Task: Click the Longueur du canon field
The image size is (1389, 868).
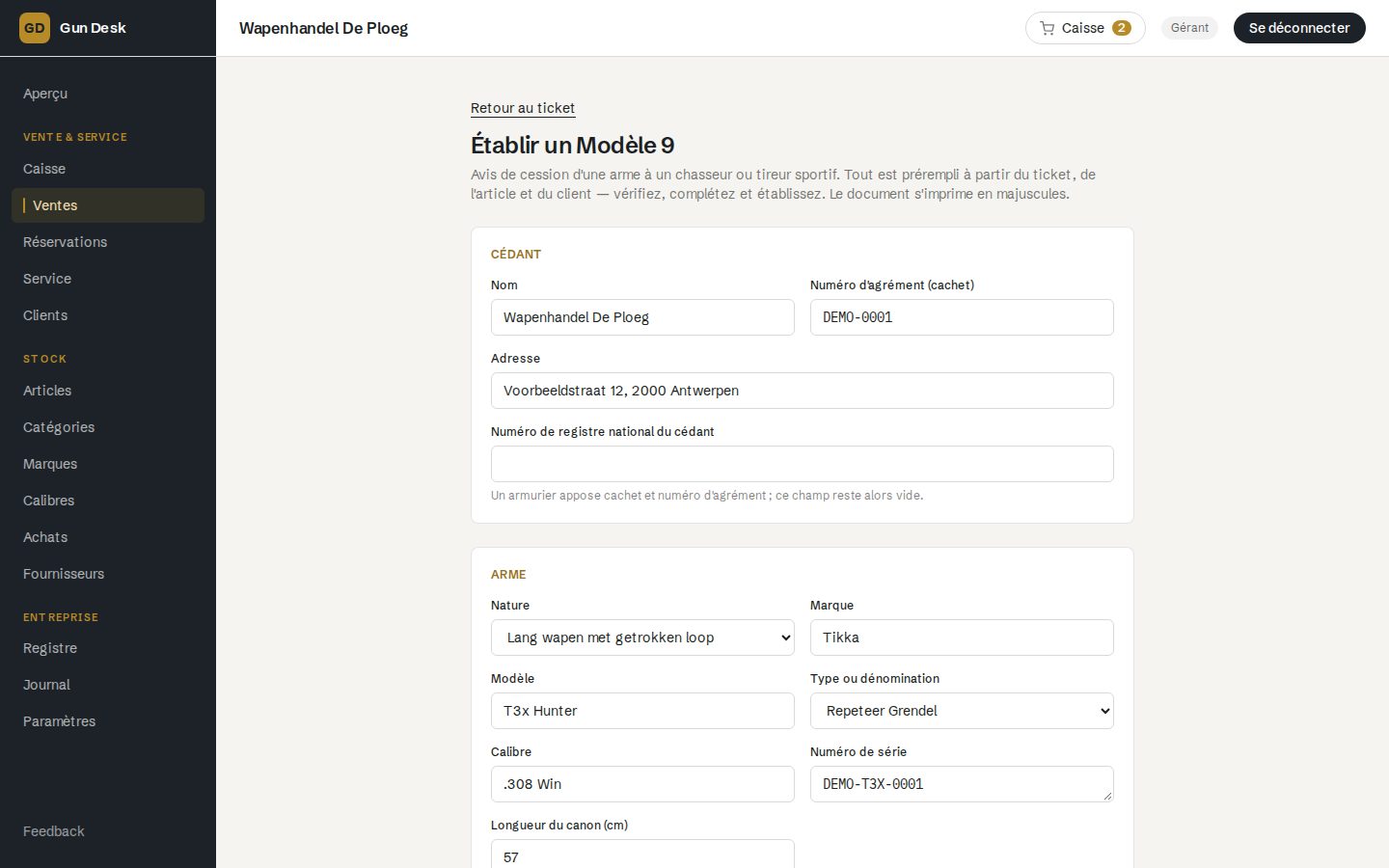Action: 642,854
